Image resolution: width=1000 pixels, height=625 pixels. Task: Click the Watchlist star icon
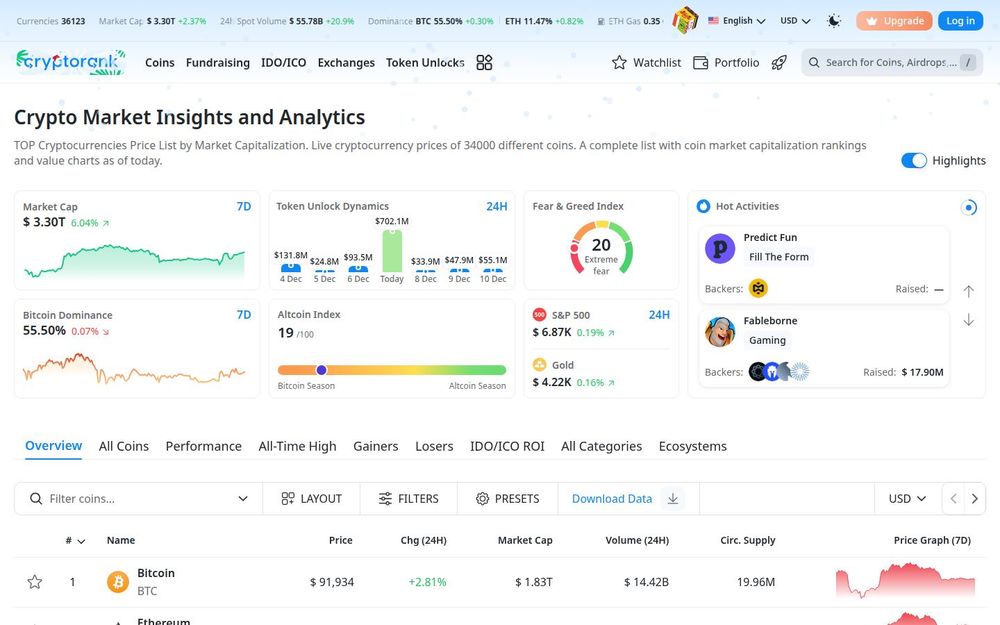click(619, 62)
